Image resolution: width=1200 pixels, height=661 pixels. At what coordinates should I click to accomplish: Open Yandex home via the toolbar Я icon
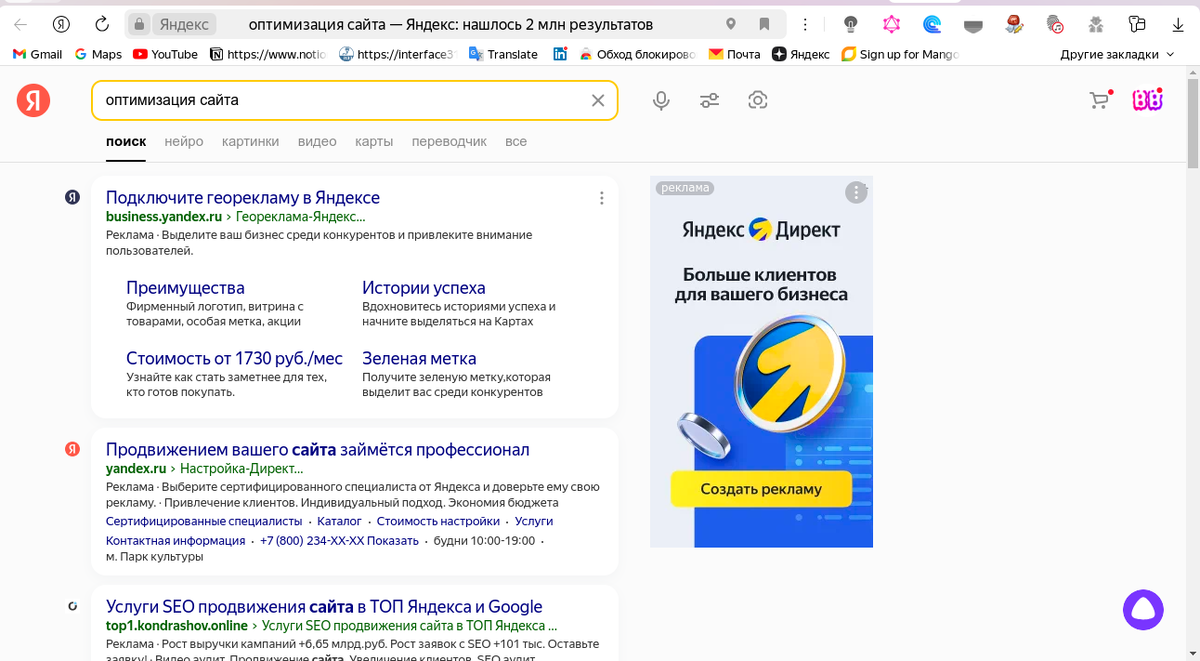click(62, 24)
